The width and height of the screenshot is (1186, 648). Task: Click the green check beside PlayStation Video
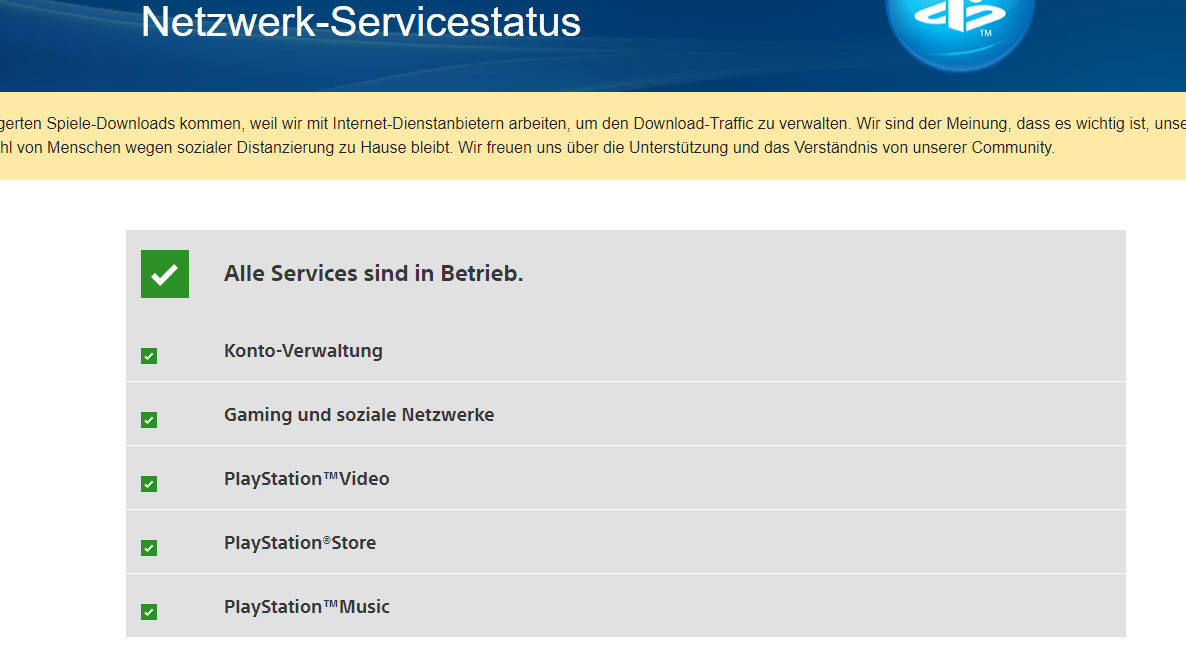pyautogui.click(x=149, y=484)
